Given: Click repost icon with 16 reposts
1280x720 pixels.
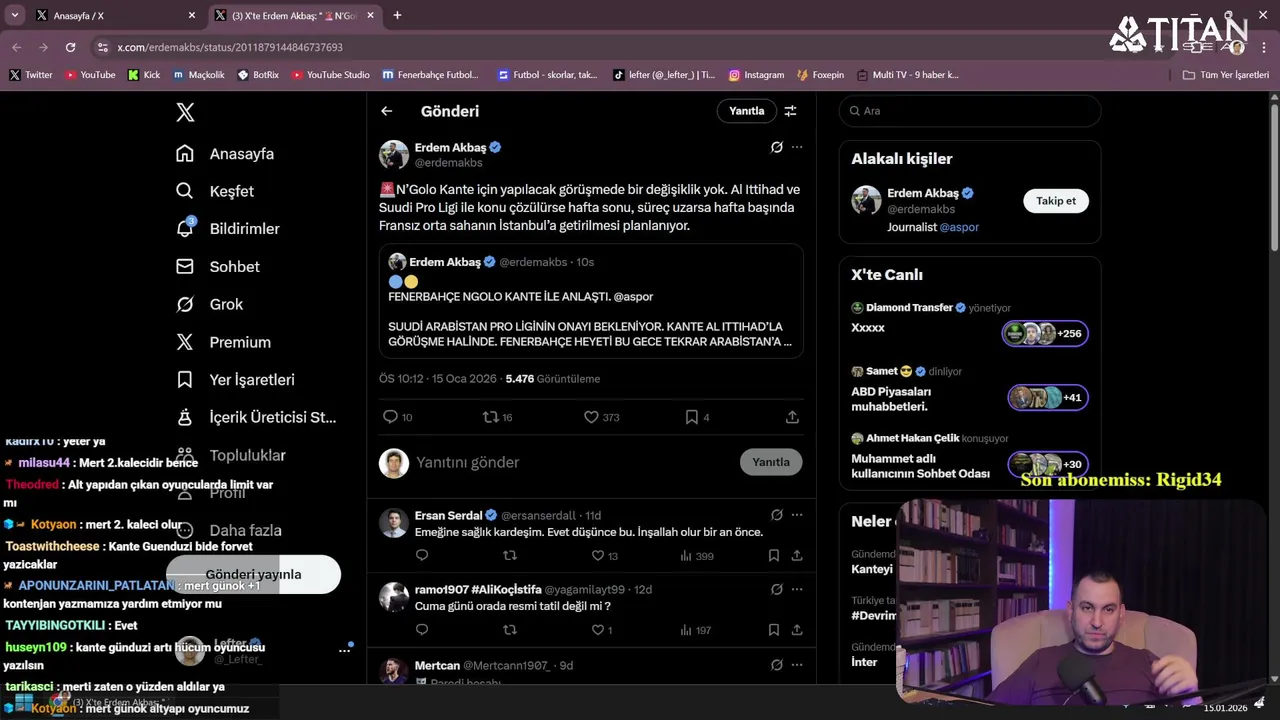Looking at the screenshot, I should [x=491, y=417].
